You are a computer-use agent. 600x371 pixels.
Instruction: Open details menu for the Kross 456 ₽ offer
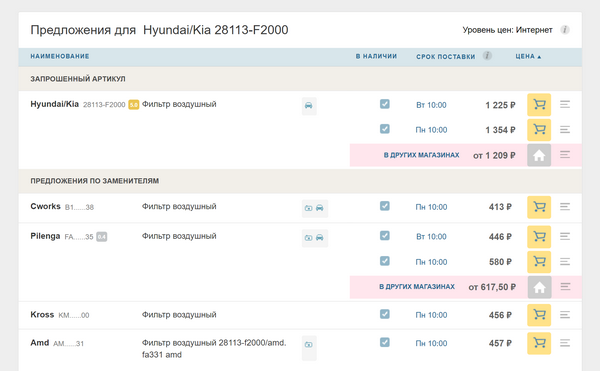point(565,315)
